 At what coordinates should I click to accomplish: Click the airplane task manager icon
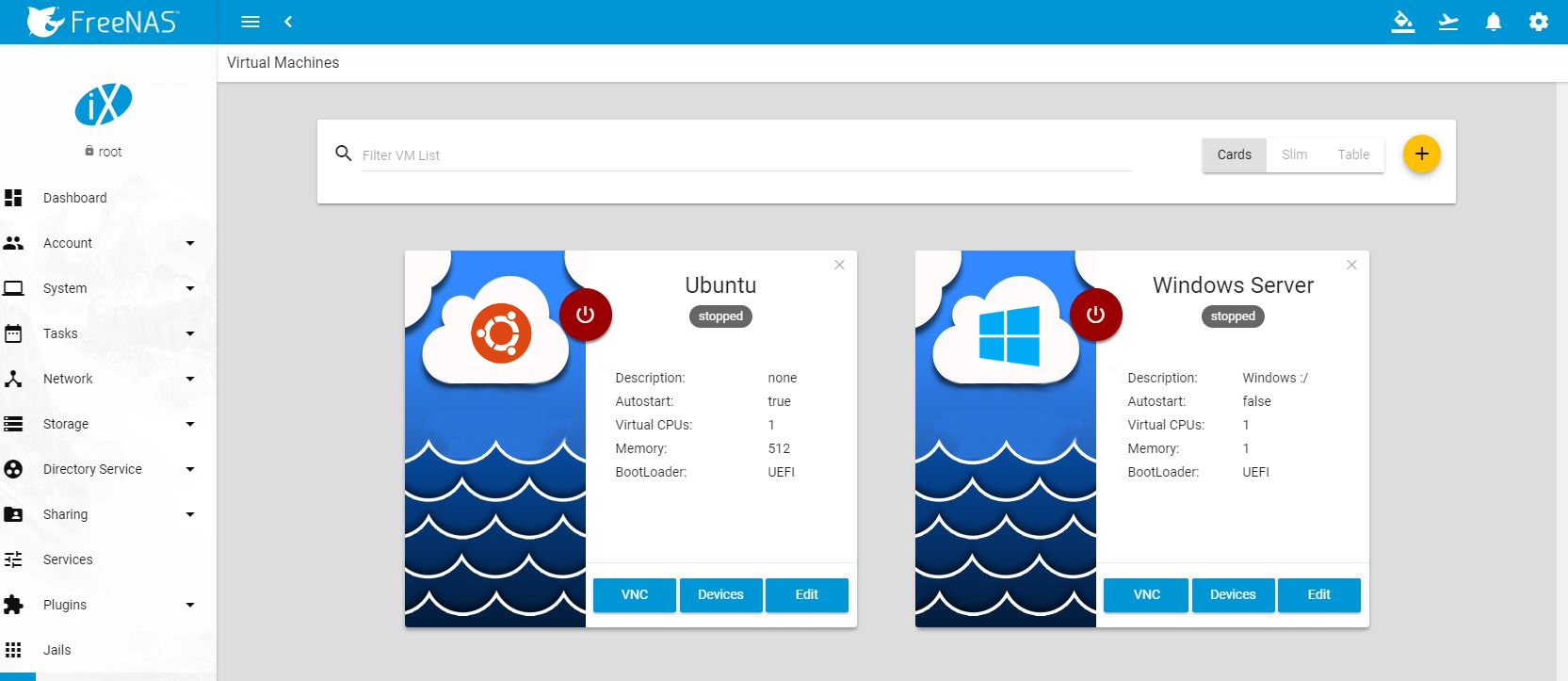(1448, 22)
